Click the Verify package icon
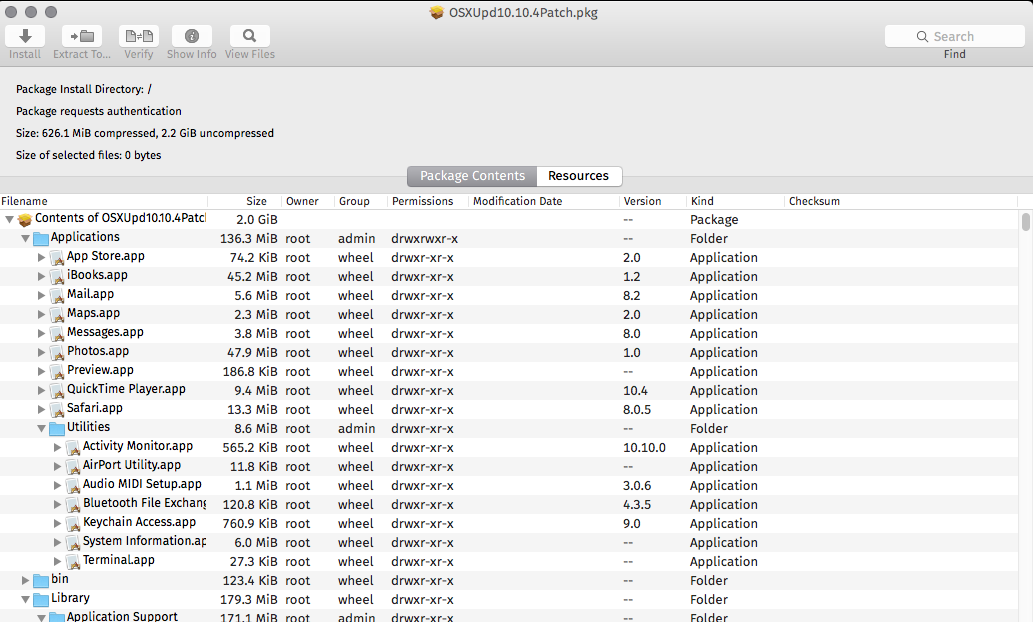The image size is (1033, 622). [138, 36]
